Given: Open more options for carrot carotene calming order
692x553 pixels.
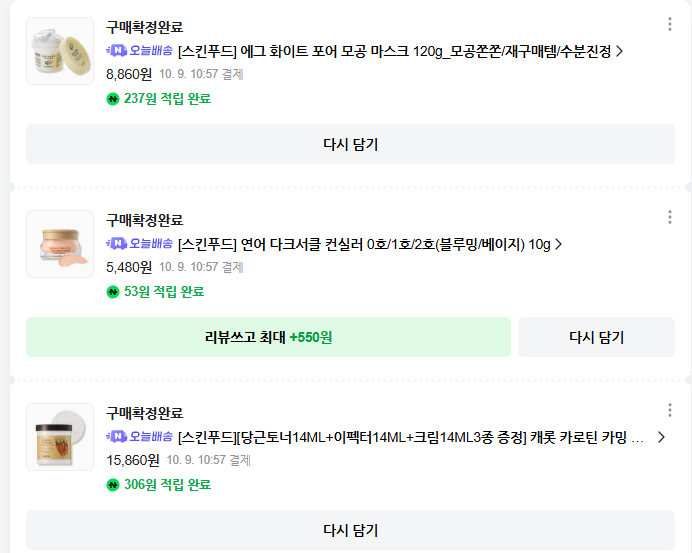Looking at the screenshot, I should (669, 410).
